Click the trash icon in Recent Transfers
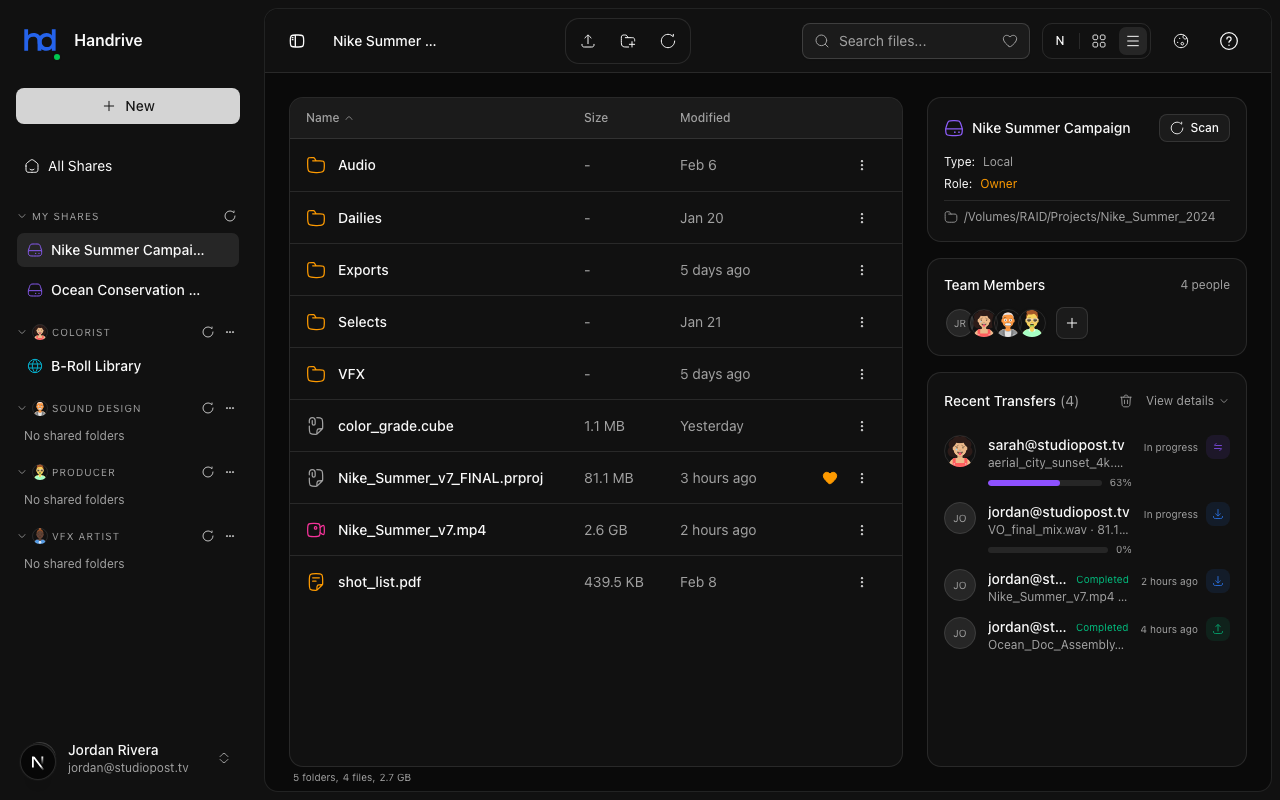 click(x=1126, y=400)
